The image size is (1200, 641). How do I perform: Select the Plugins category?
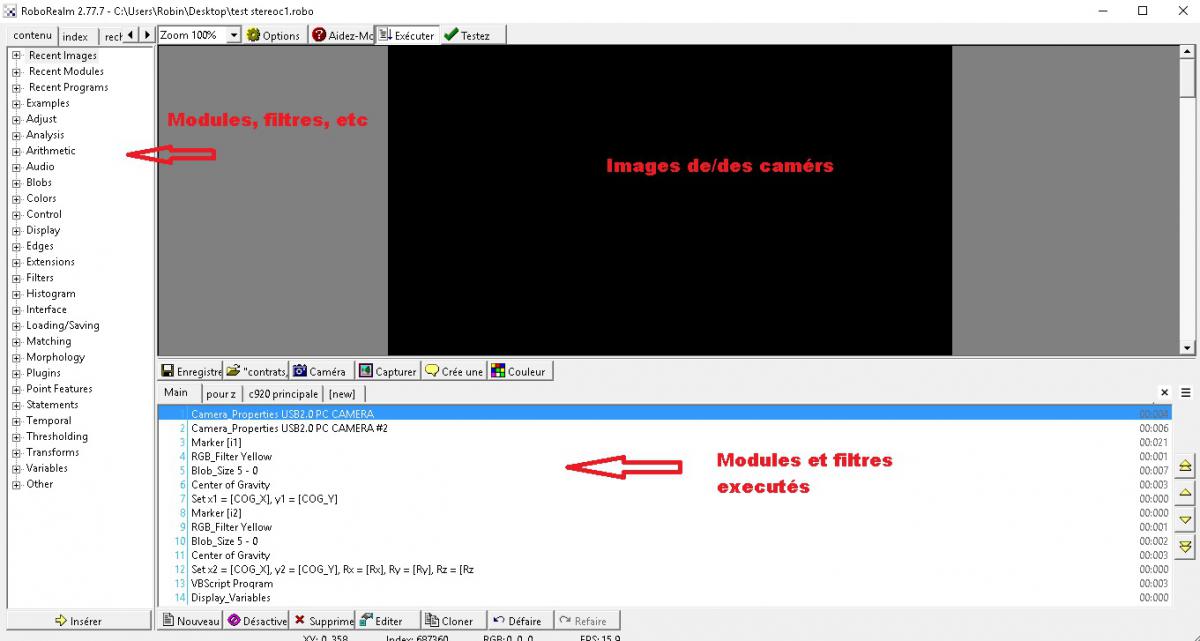[x=44, y=373]
